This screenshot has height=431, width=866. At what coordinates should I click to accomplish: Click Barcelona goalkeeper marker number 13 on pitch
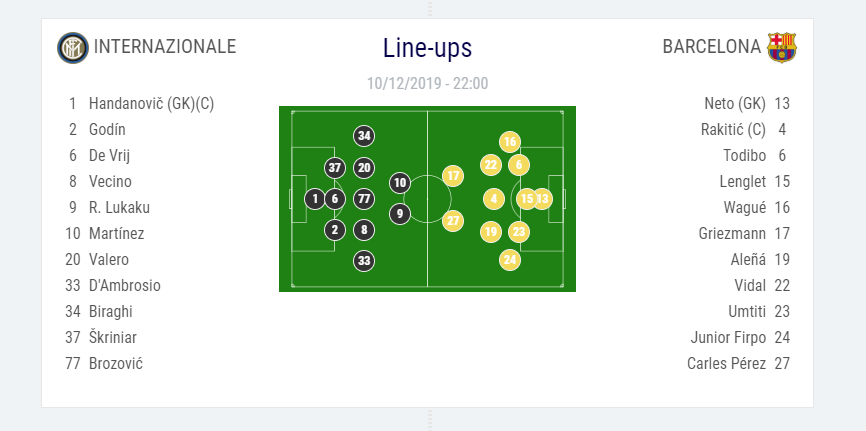click(x=542, y=199)
